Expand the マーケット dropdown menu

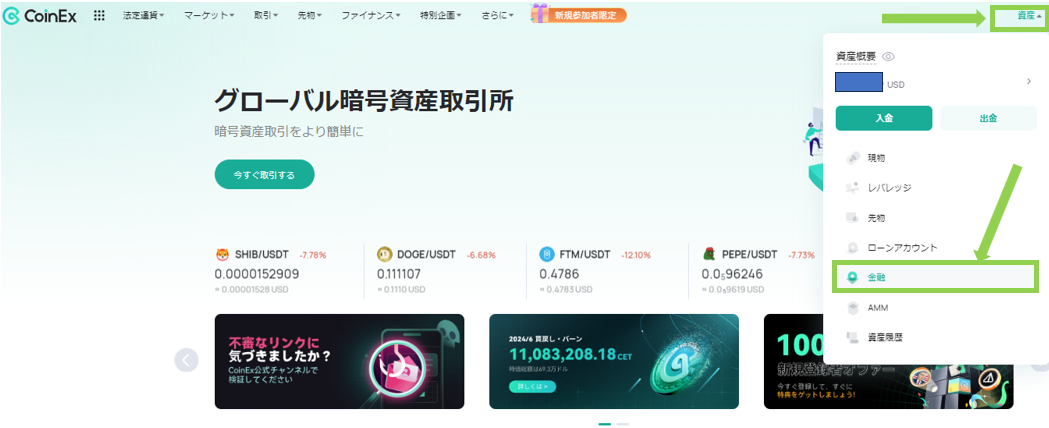209,15
